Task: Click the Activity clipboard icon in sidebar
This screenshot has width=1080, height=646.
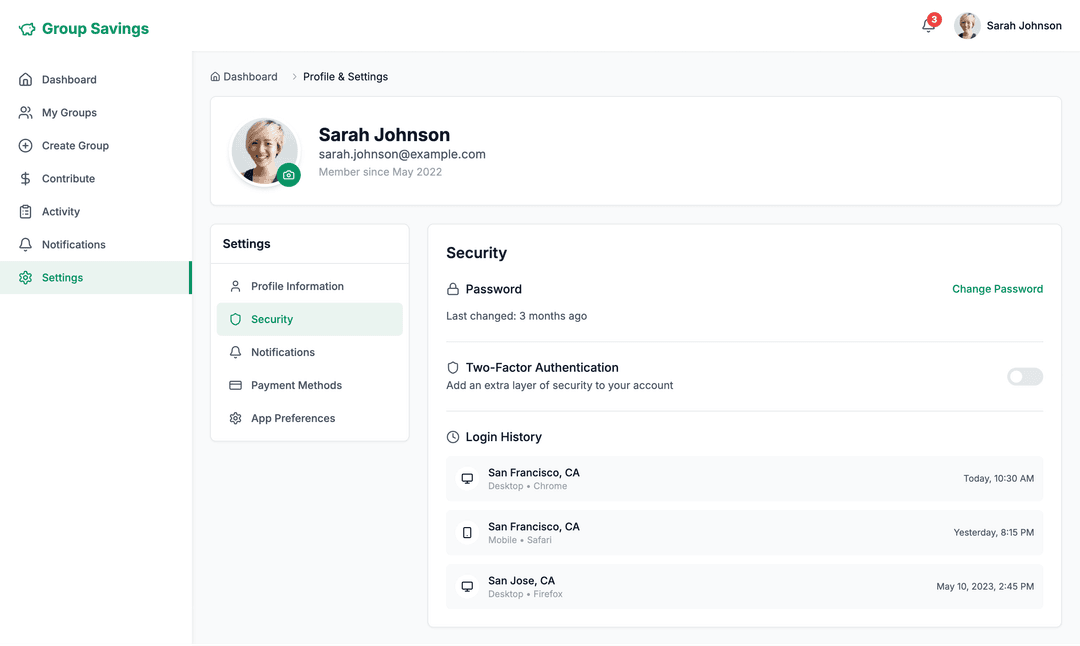Action: tap(26, 212)
